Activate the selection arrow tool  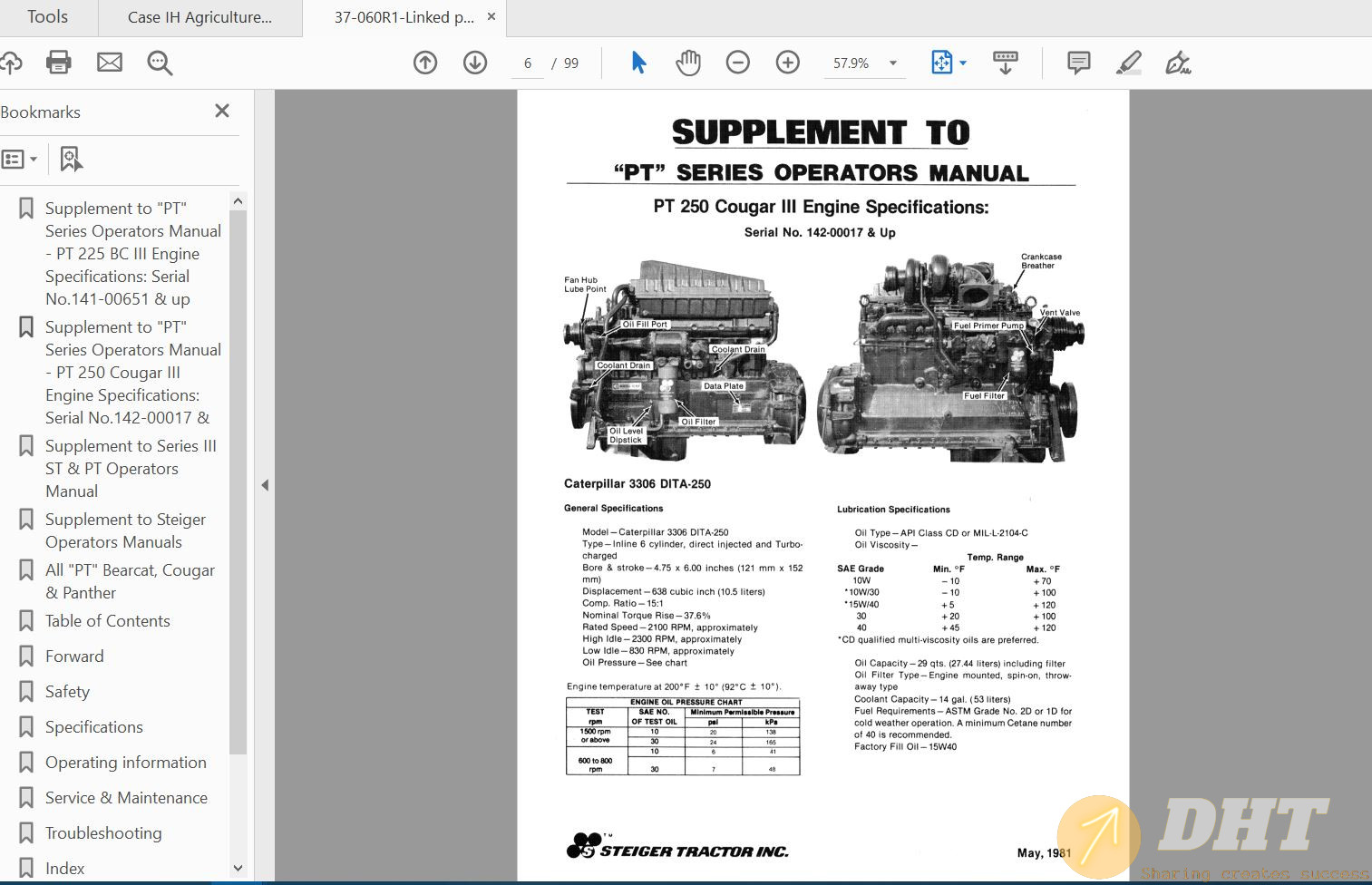click(x=638, y=63)
